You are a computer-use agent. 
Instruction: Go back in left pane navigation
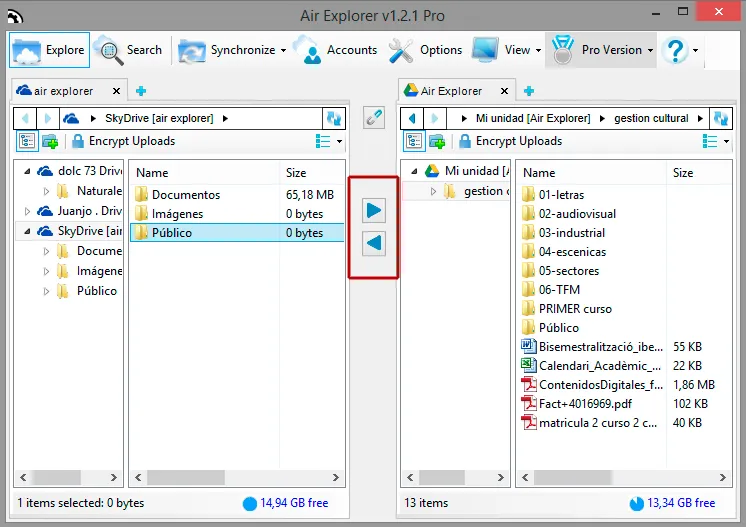25,118
